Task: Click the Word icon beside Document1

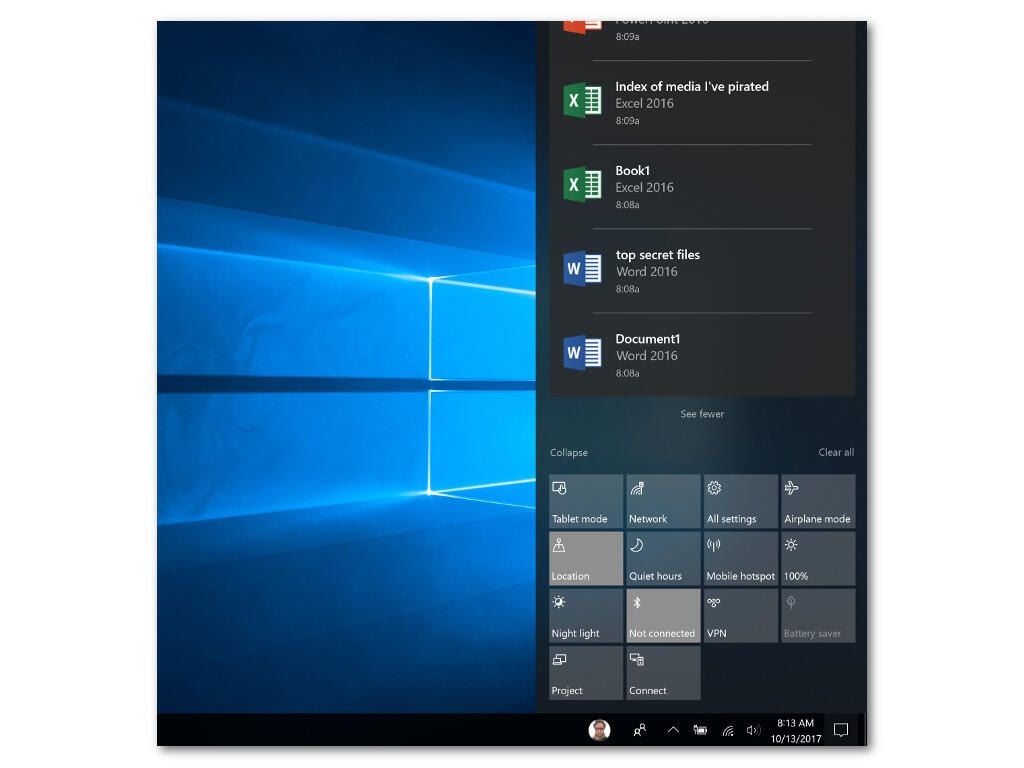Action: [582, 353]
